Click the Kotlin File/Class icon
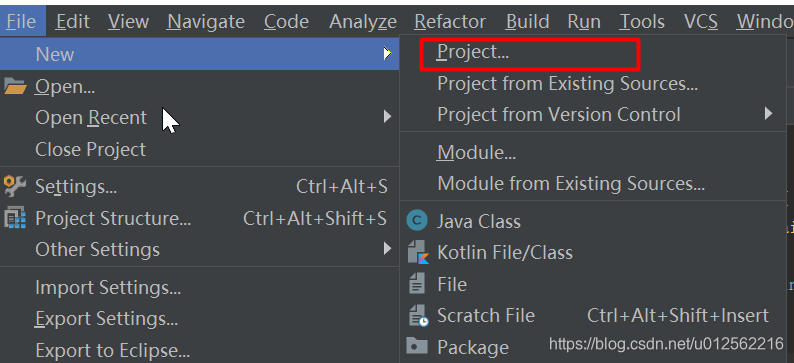 418,252
